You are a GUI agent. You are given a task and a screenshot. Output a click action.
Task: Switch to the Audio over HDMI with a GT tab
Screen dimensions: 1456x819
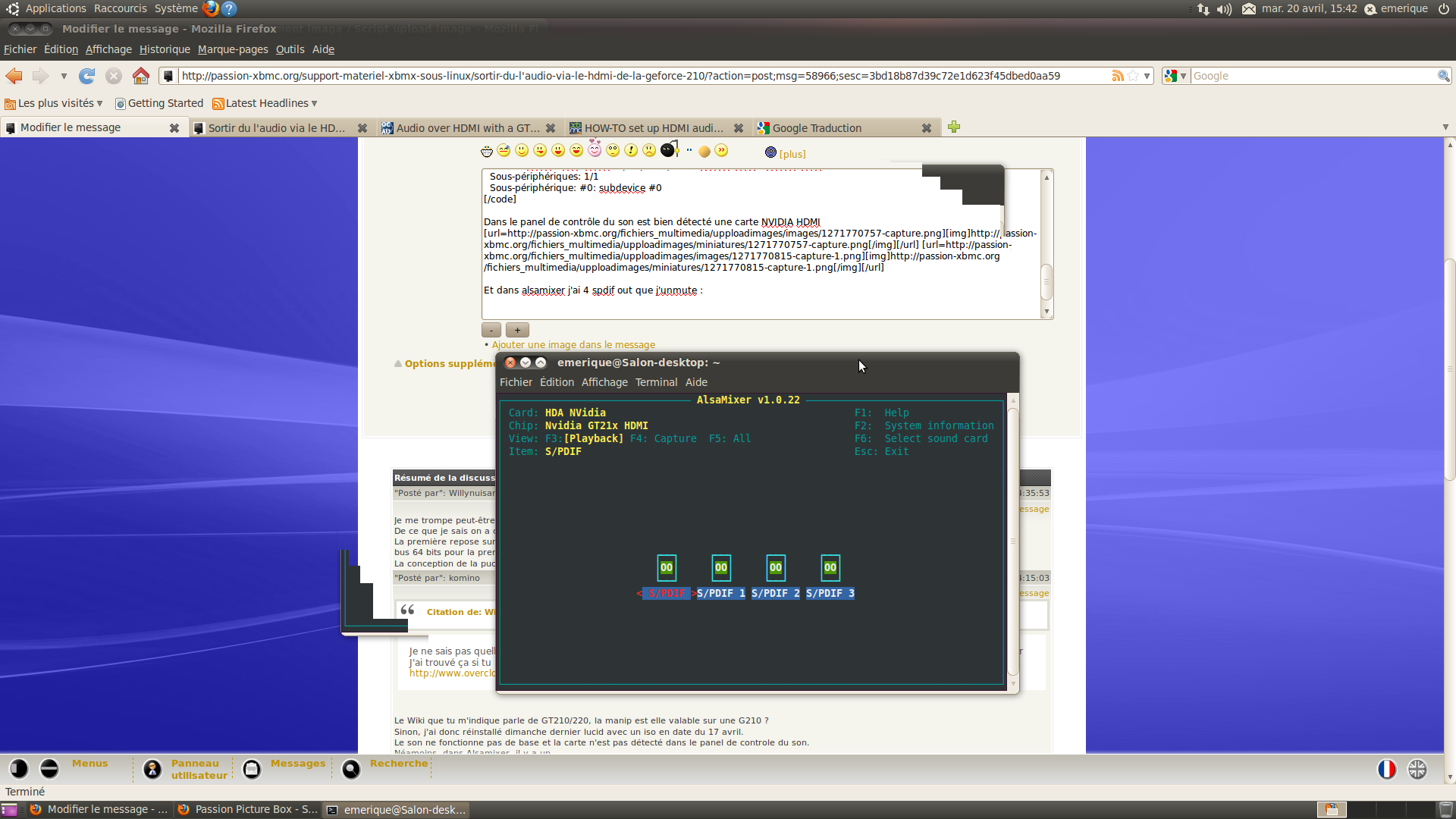tap(468, 128)
